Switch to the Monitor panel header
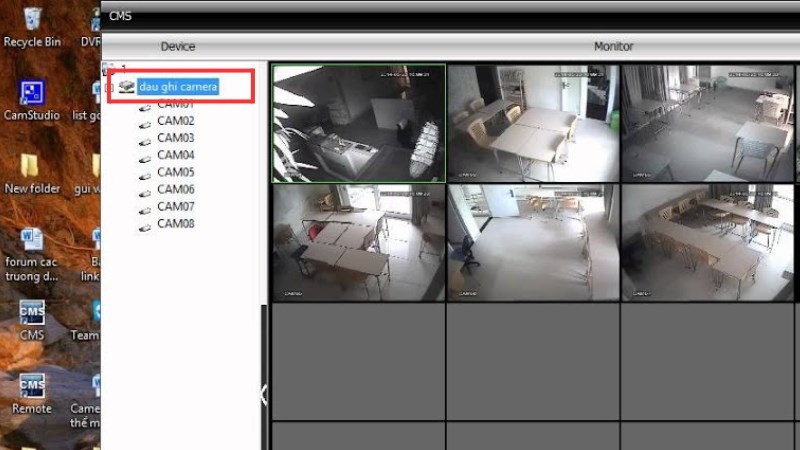The width and height of the screenshot is (800, 450). pyautogui.click(x=613, y=46)
